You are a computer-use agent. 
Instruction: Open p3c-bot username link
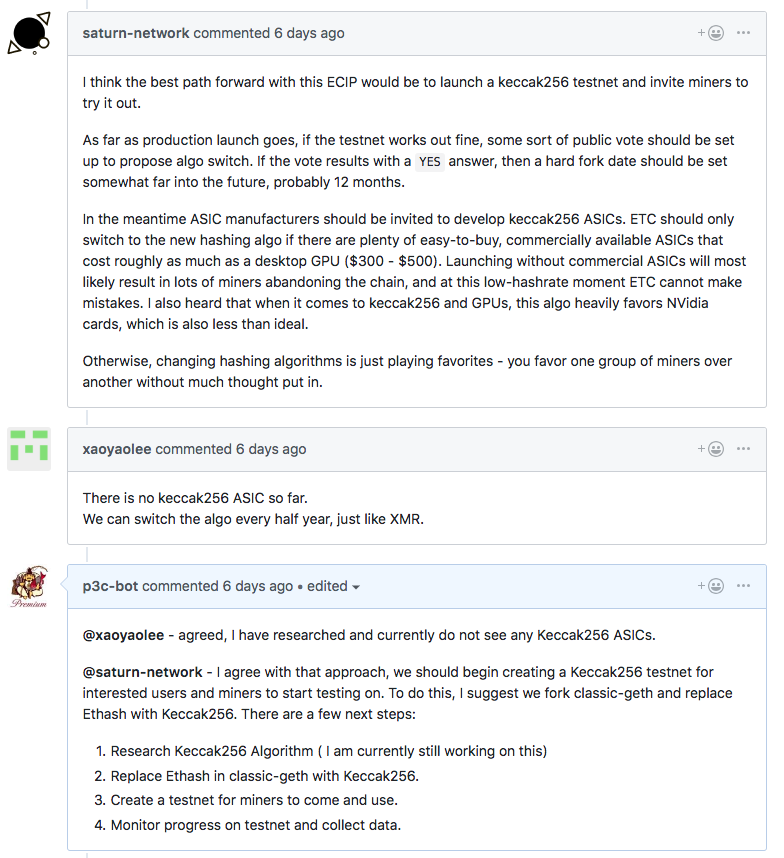tap(110, 587)
